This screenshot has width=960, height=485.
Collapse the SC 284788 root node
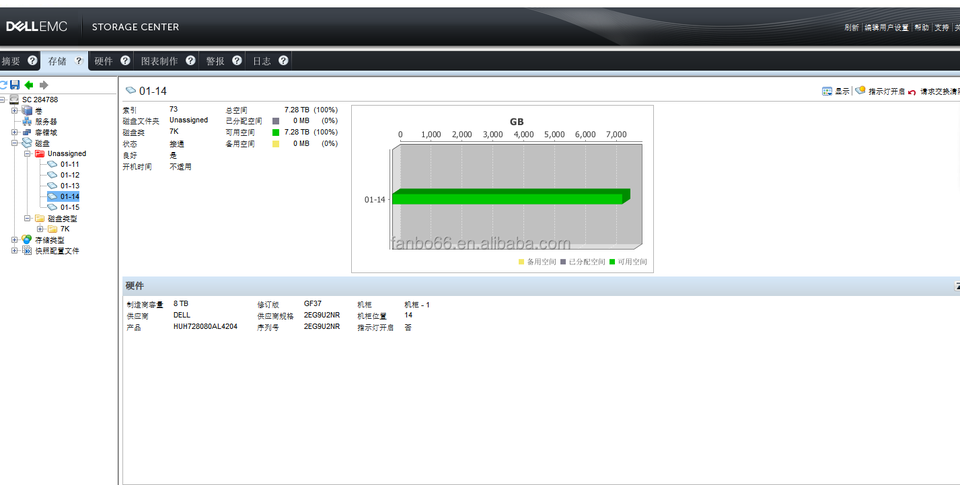pos(2,100)
